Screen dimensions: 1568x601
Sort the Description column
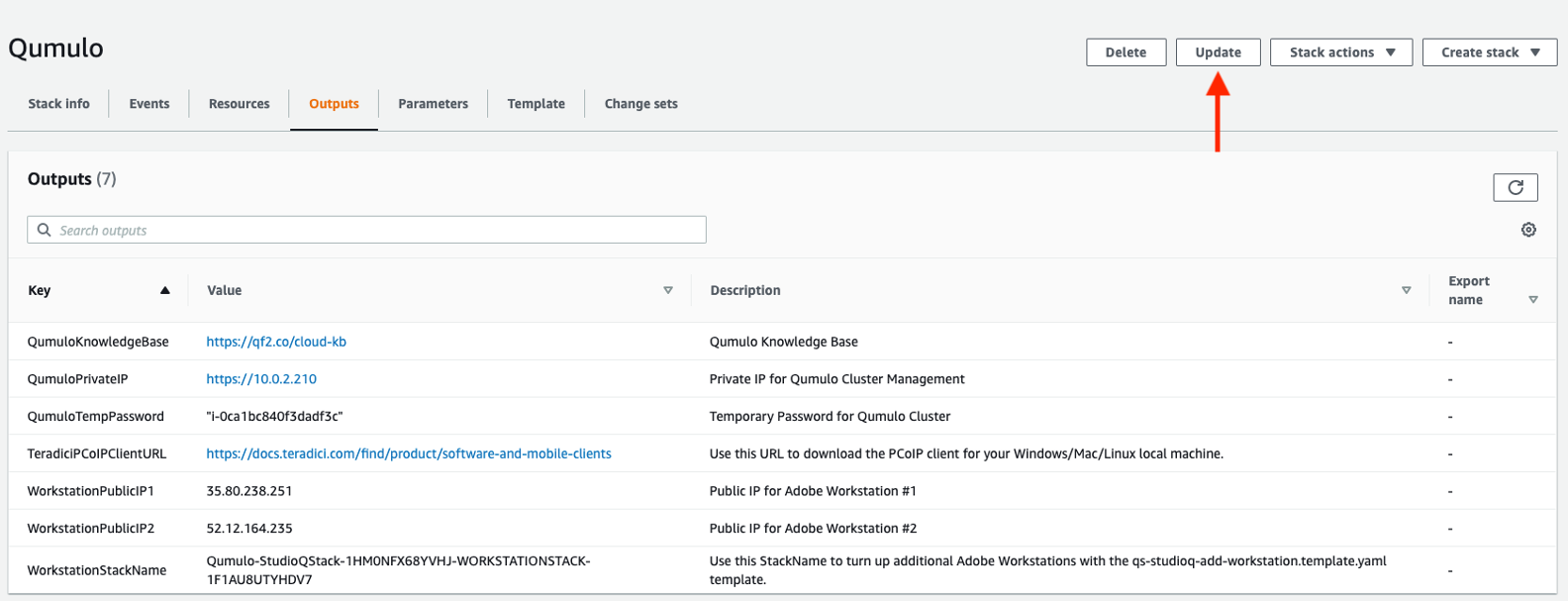[1406, 290]
